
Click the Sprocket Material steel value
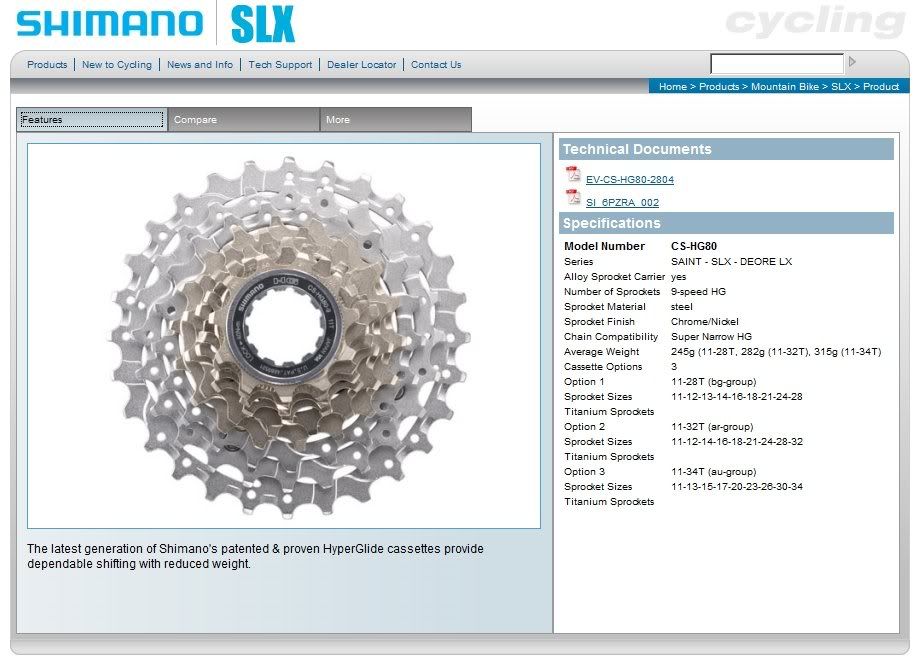(x=681, y=307)
